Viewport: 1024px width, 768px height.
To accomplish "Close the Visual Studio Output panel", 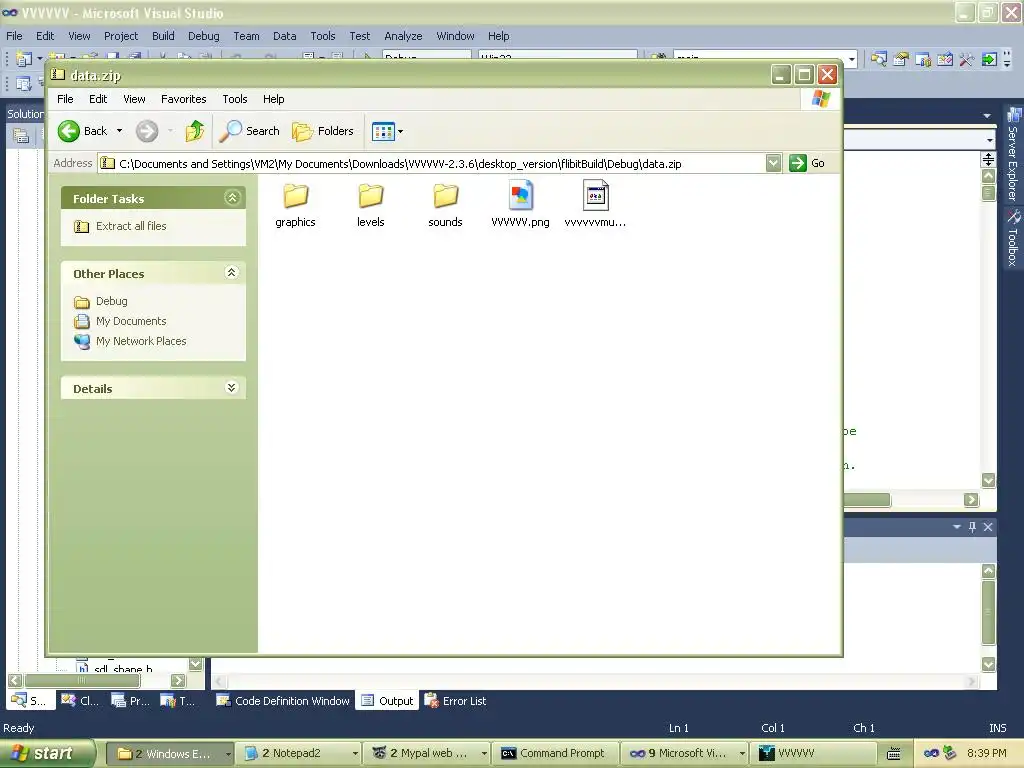I will pyautogui.click(x=988, y=526).
